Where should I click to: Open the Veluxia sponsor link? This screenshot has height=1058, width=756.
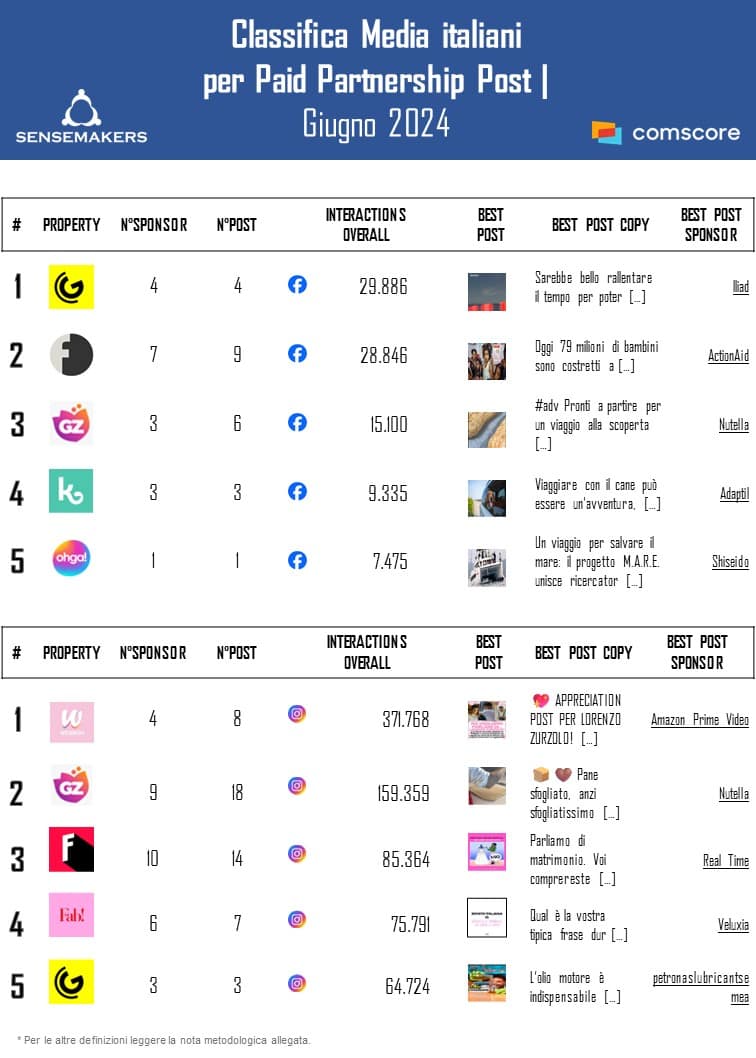[732, 925]
